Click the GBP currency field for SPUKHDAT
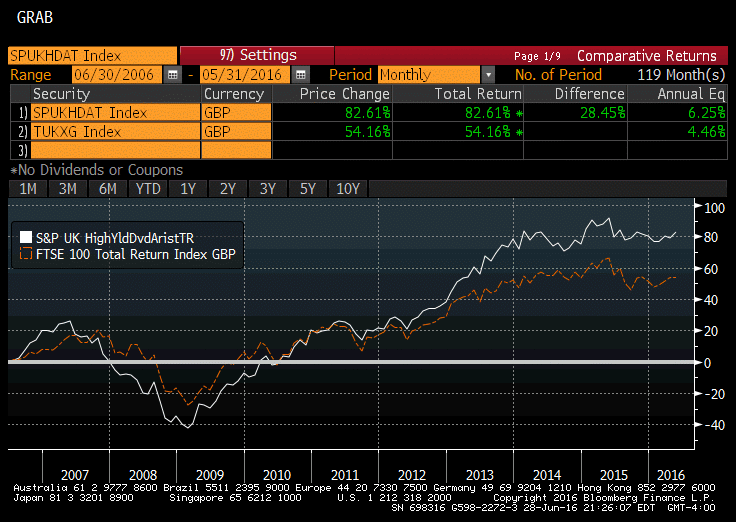 tap(237, 113)
